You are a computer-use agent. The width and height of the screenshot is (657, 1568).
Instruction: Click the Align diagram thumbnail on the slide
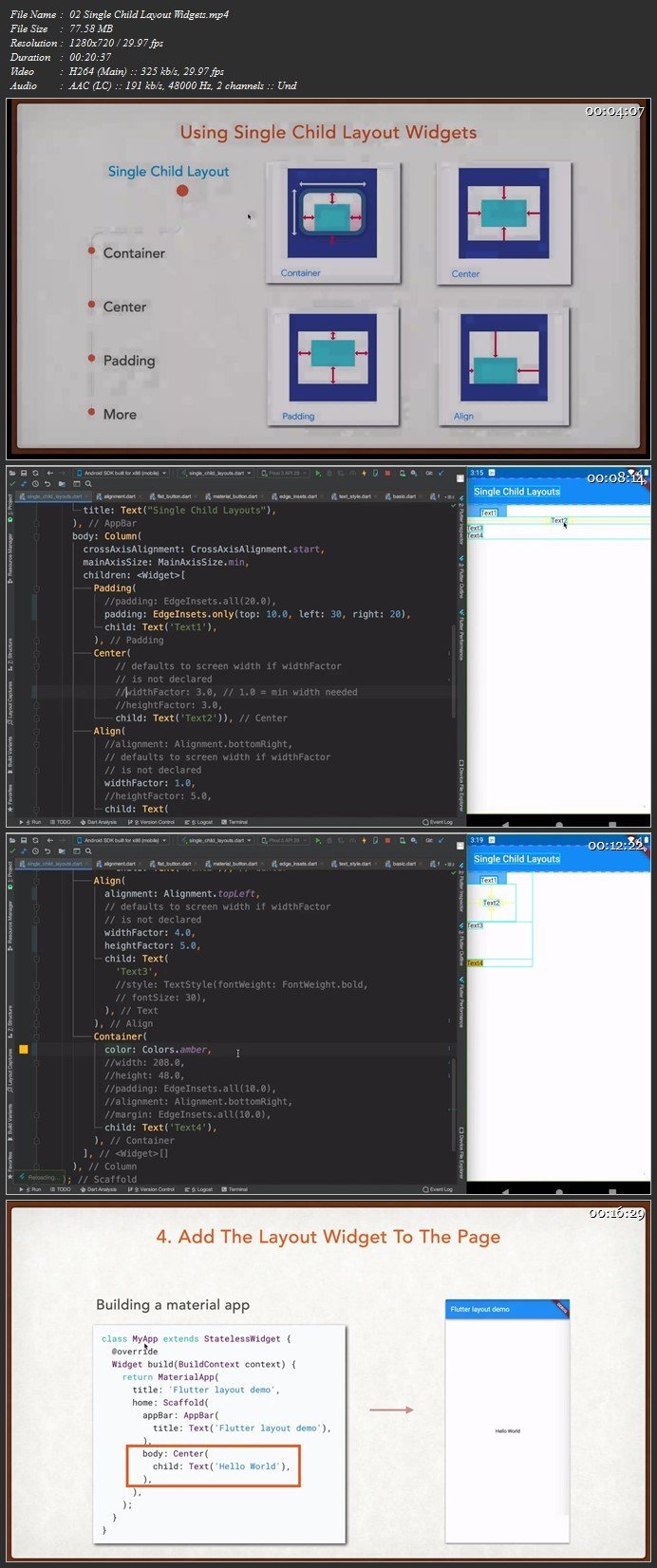coord(503,366)
